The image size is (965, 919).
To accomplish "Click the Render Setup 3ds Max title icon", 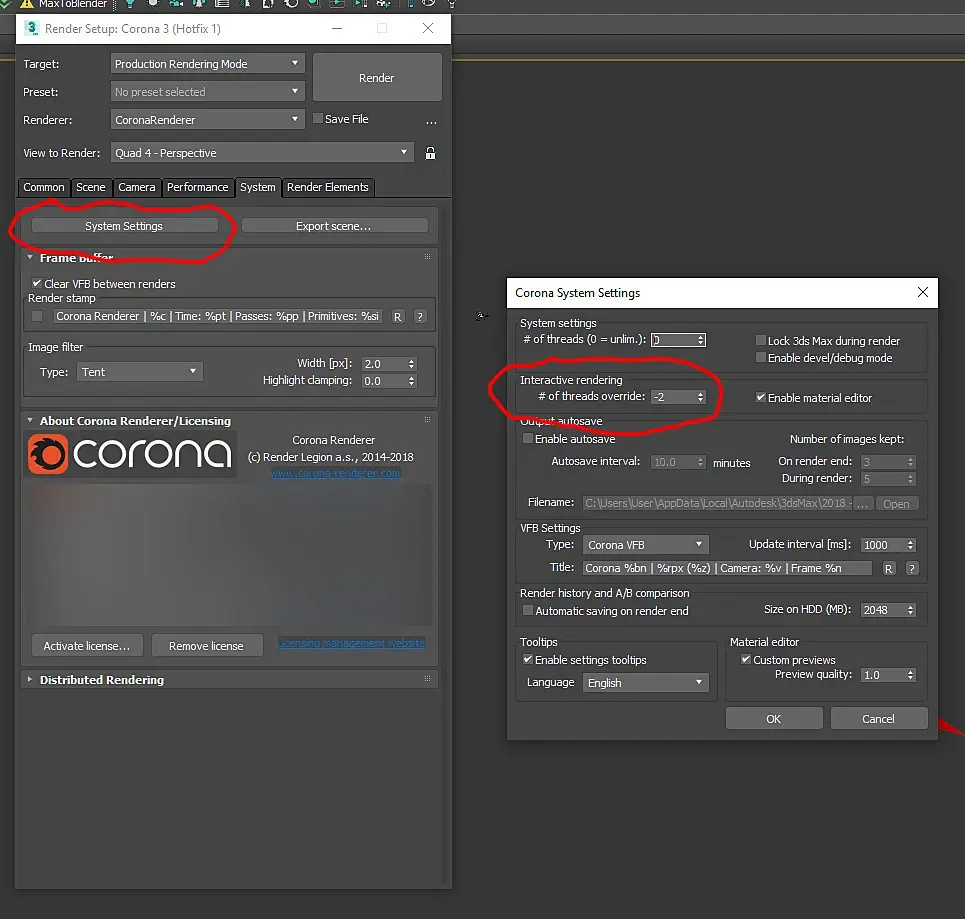I will 31,28.
